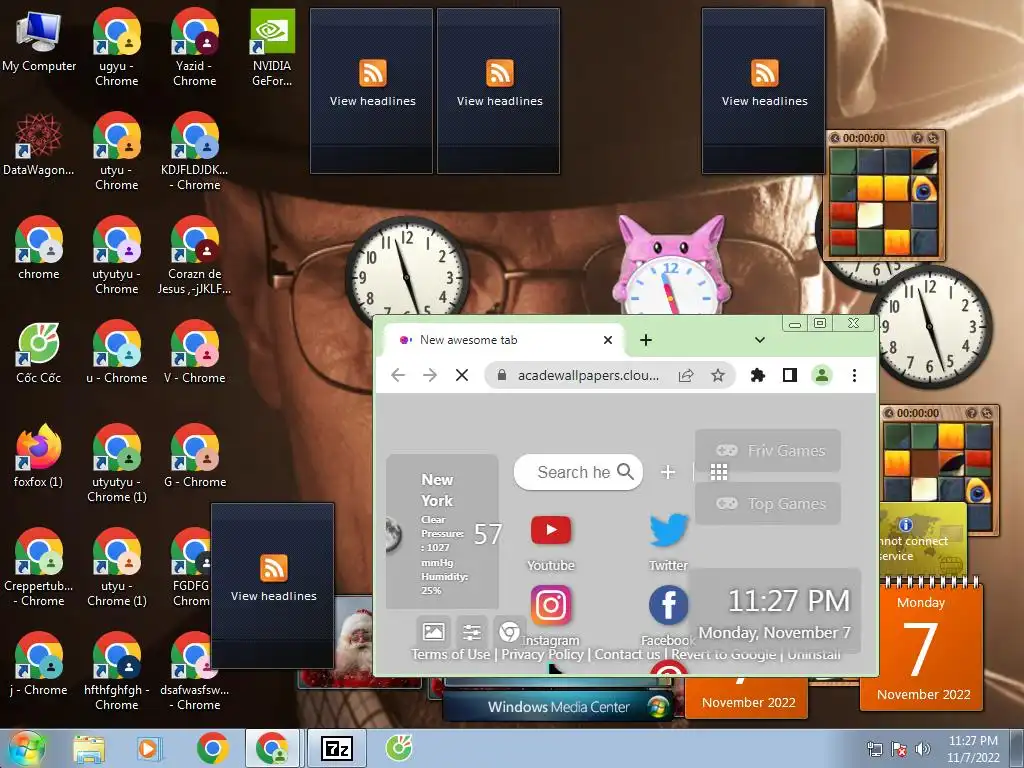Open a new Chrome tab
The height and width of the screenshot is (768, 1024).
646,340
